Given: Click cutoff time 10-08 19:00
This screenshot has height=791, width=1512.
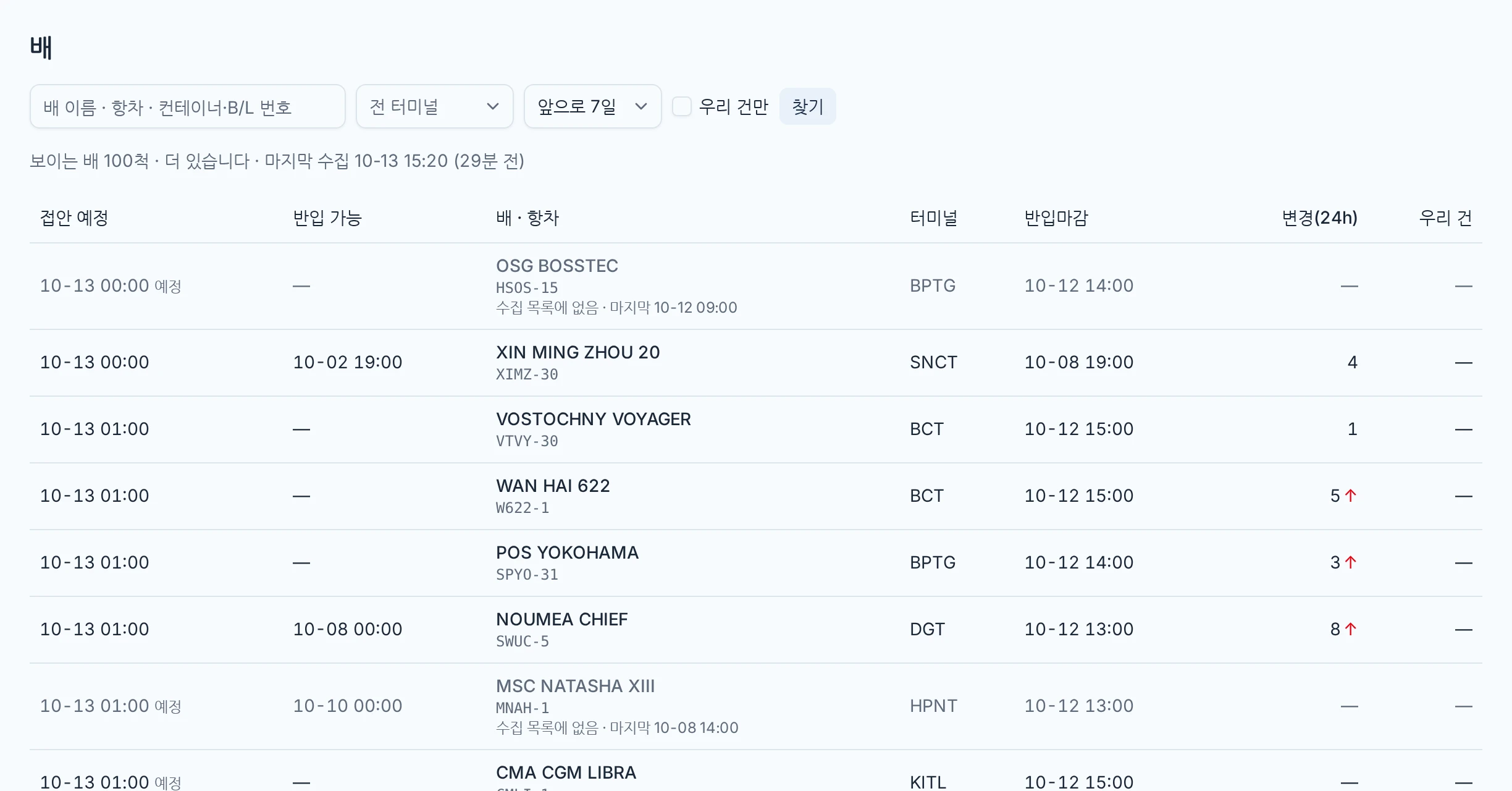Looking at the screenshot, I should coord(1079,362).
